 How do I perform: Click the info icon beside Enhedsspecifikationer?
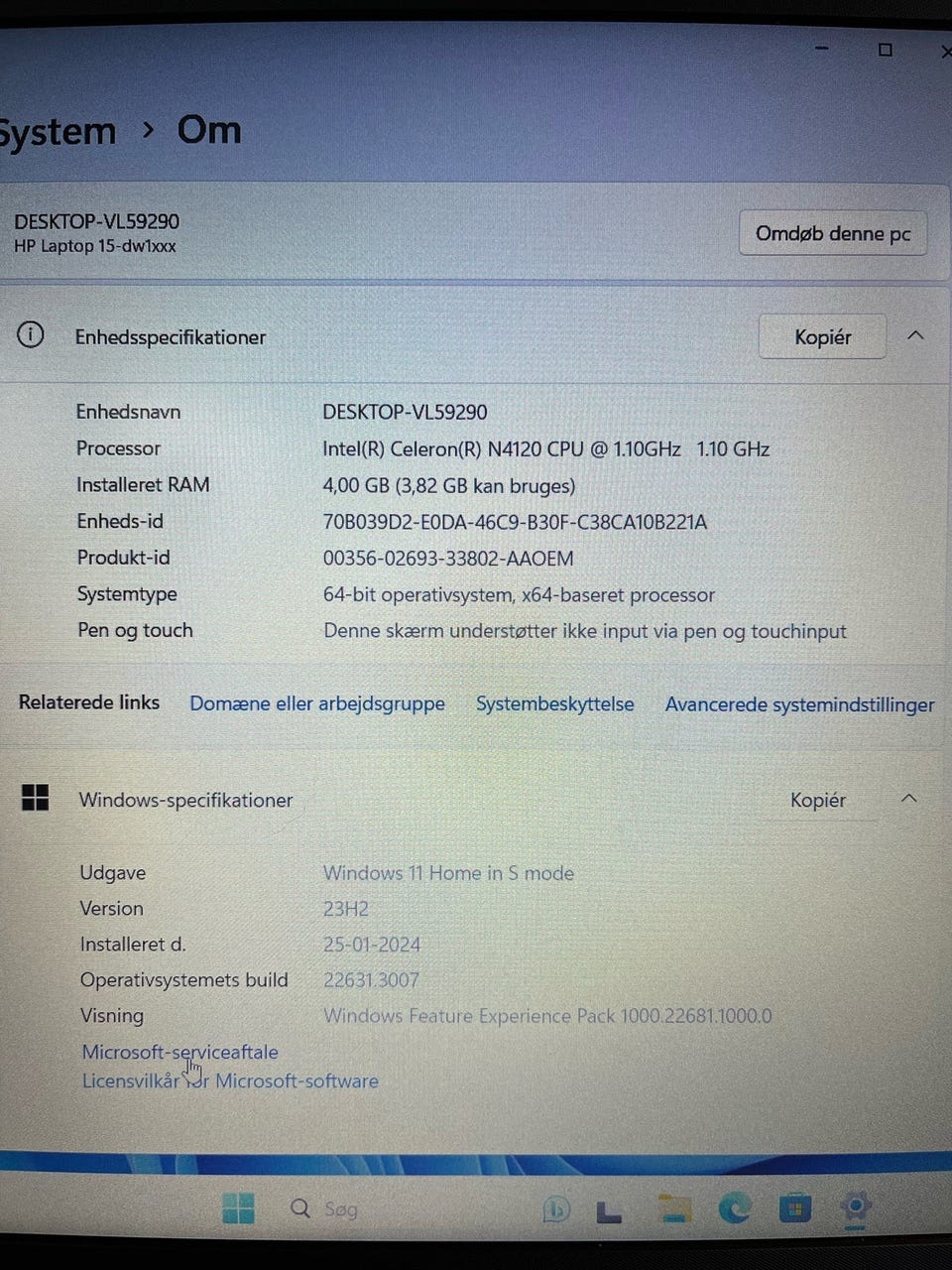pyautogui.click(x=31, y=335)
